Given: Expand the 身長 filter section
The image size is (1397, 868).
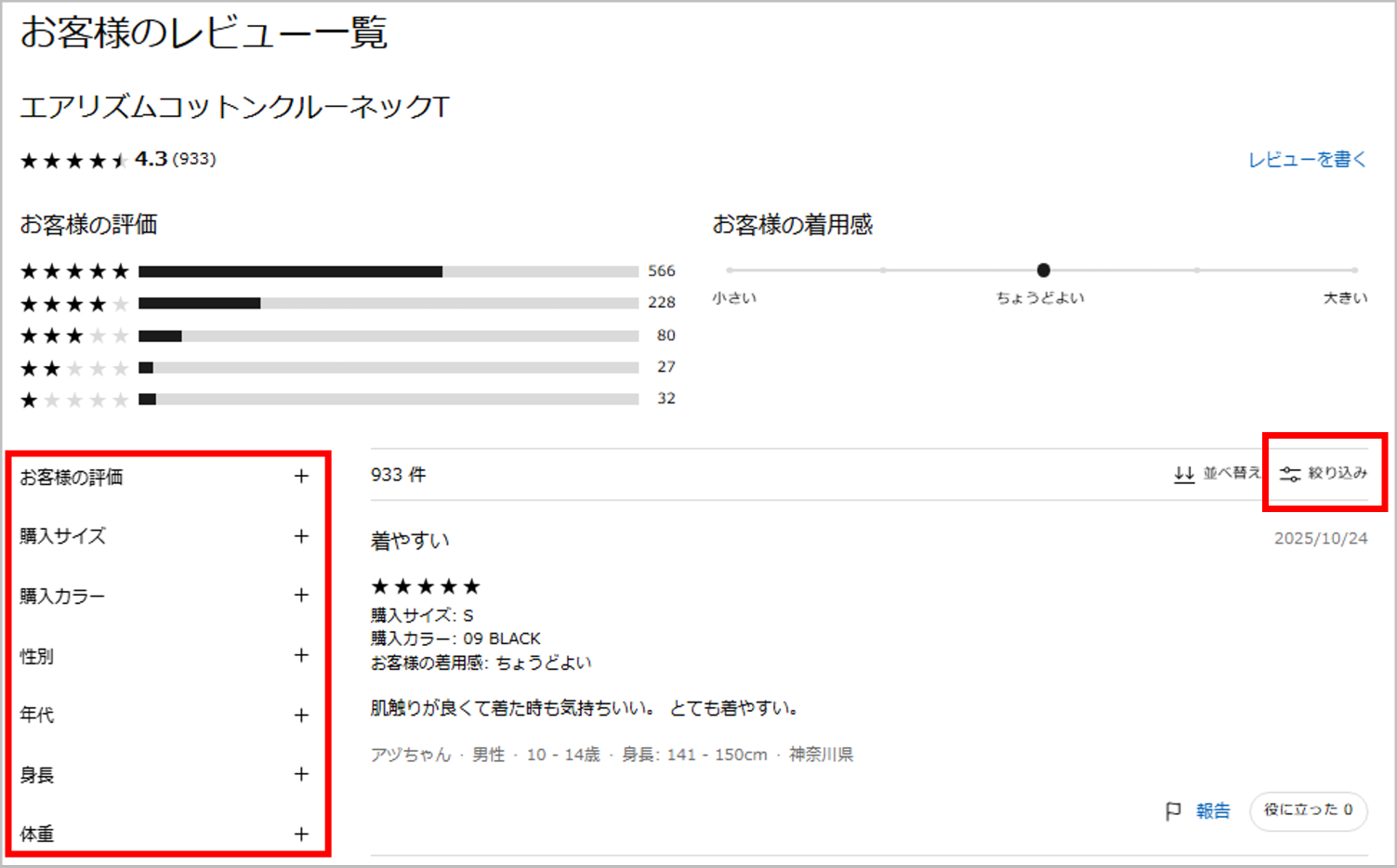Looking at the screenshot, I should [x=301, y=774].
